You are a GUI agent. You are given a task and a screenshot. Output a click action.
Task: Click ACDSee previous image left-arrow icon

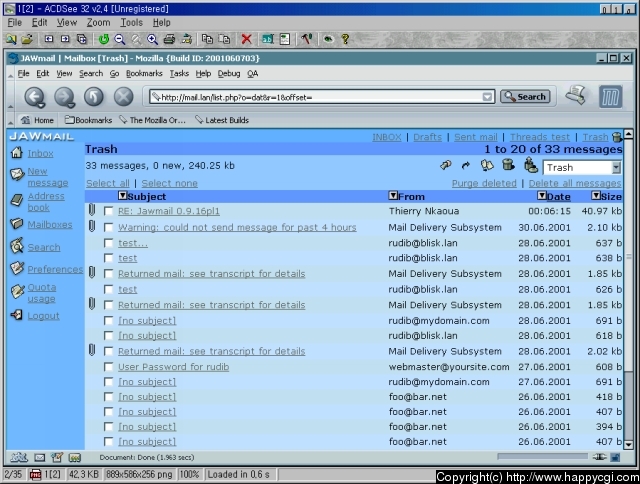[49, 39]
